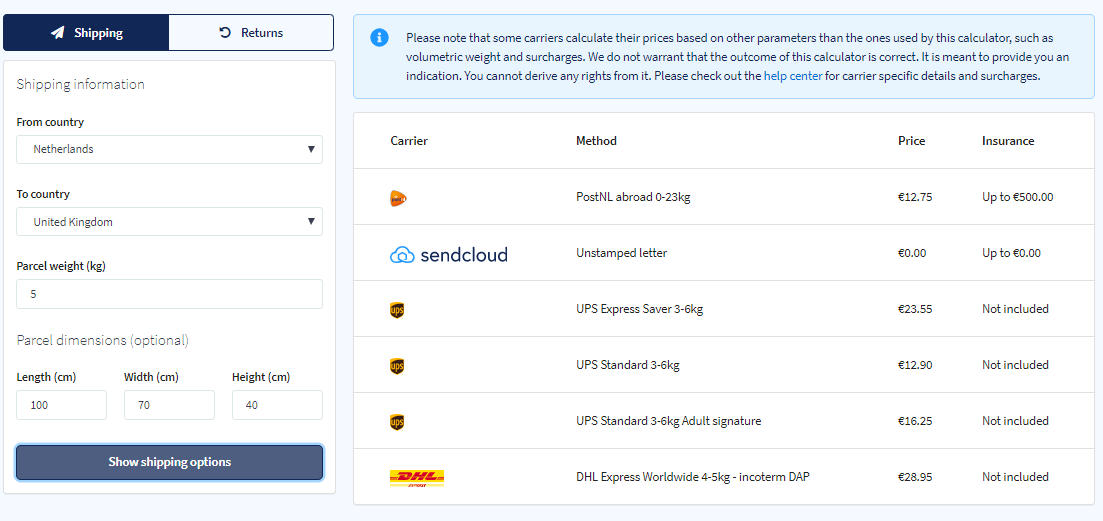Click the Height (cm) input field
This screenshot has width=1103, height=521.
277,405
